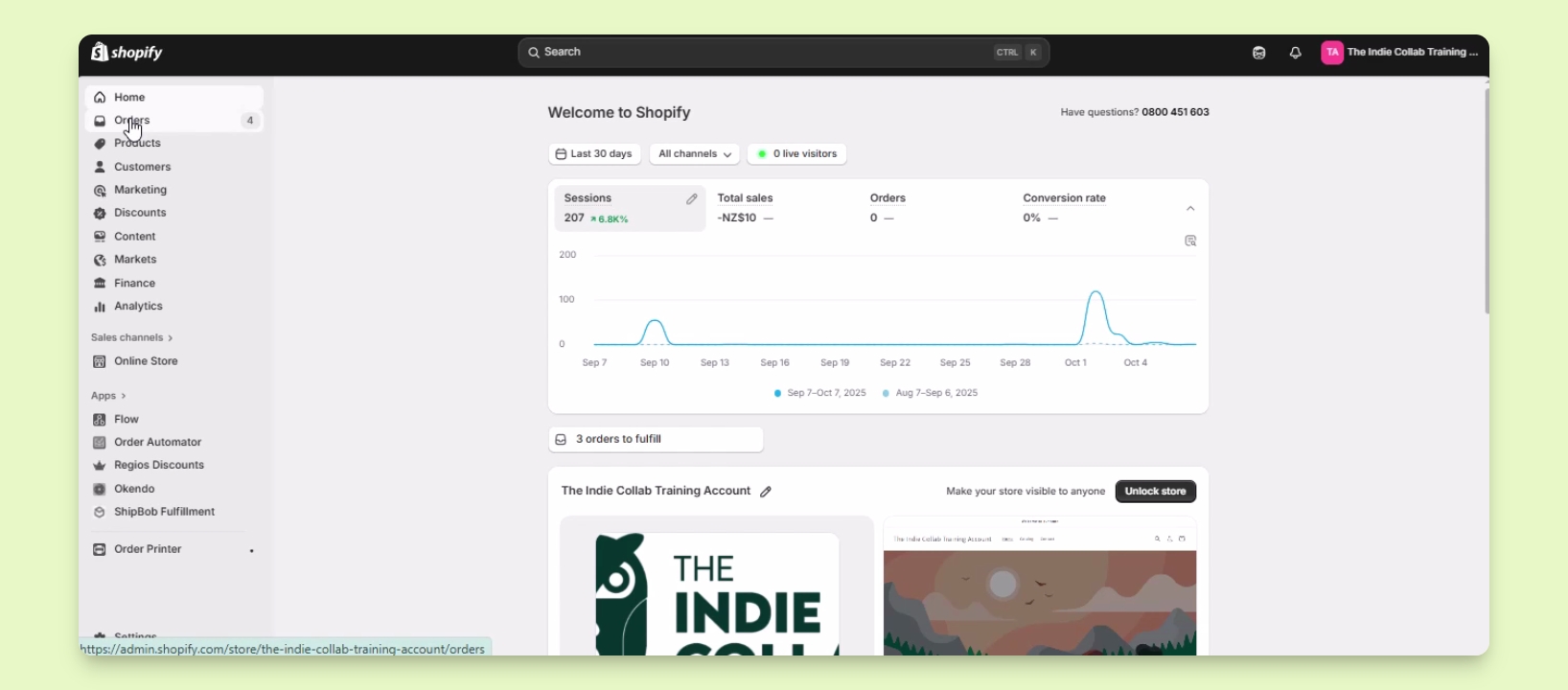The width and height of the screenshot is (1568, 690).
Task: Click the "Aug 7–Sep 6, 2025" chart legend
Action: (931, 394)
